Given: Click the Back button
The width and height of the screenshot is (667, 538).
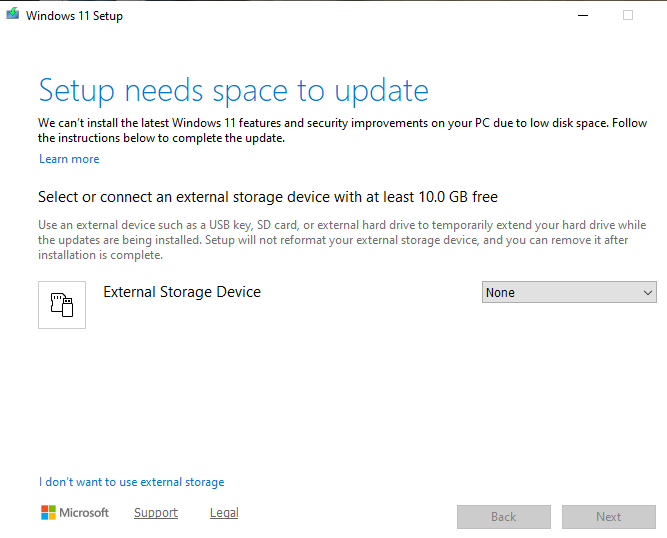Looking at the screenshot, I should [504, 517].
